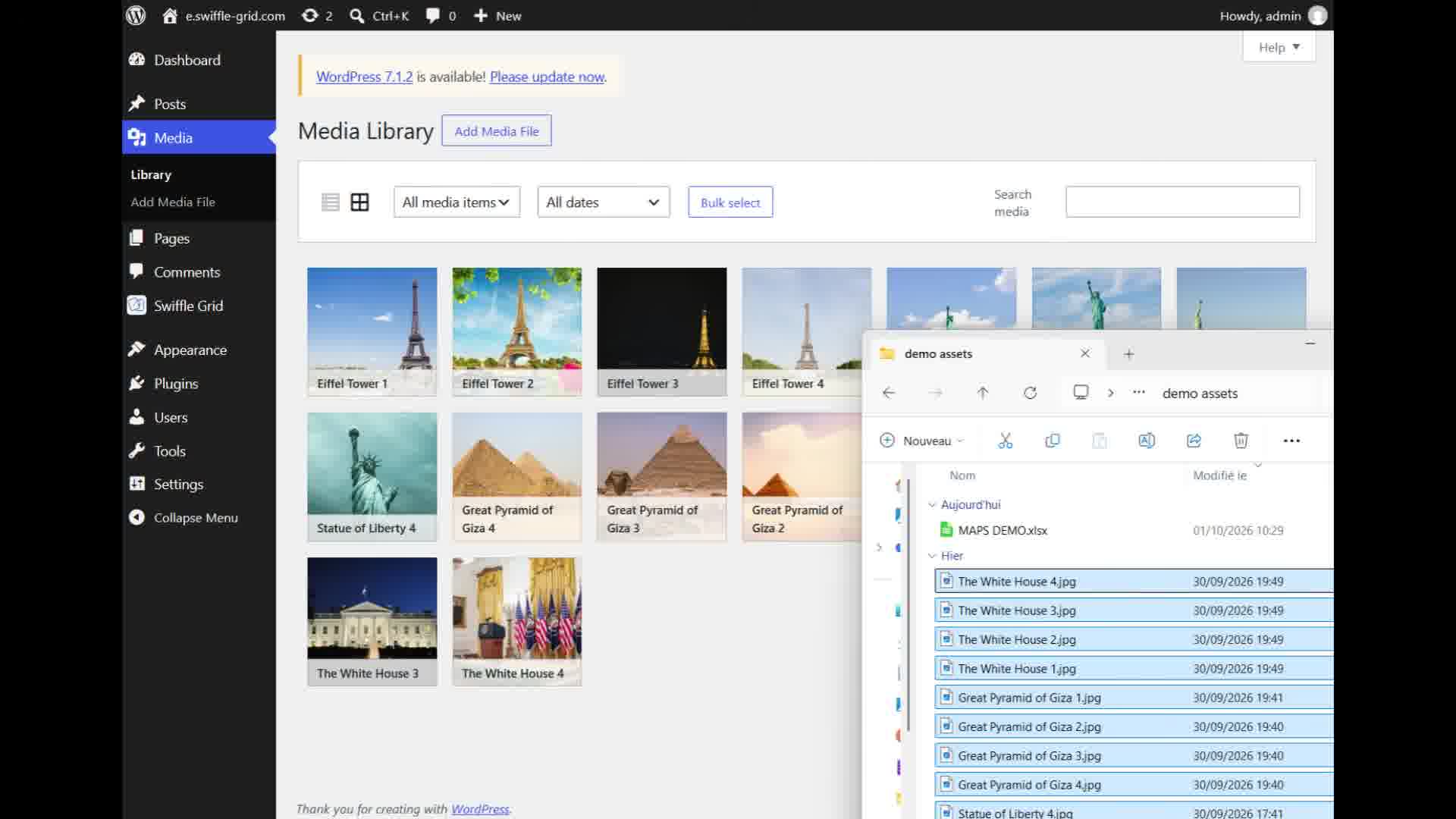Viewport: 1456px width, 819px height.
Task: Delete selected files with trash icon
Action: [x=1241, y=441]
